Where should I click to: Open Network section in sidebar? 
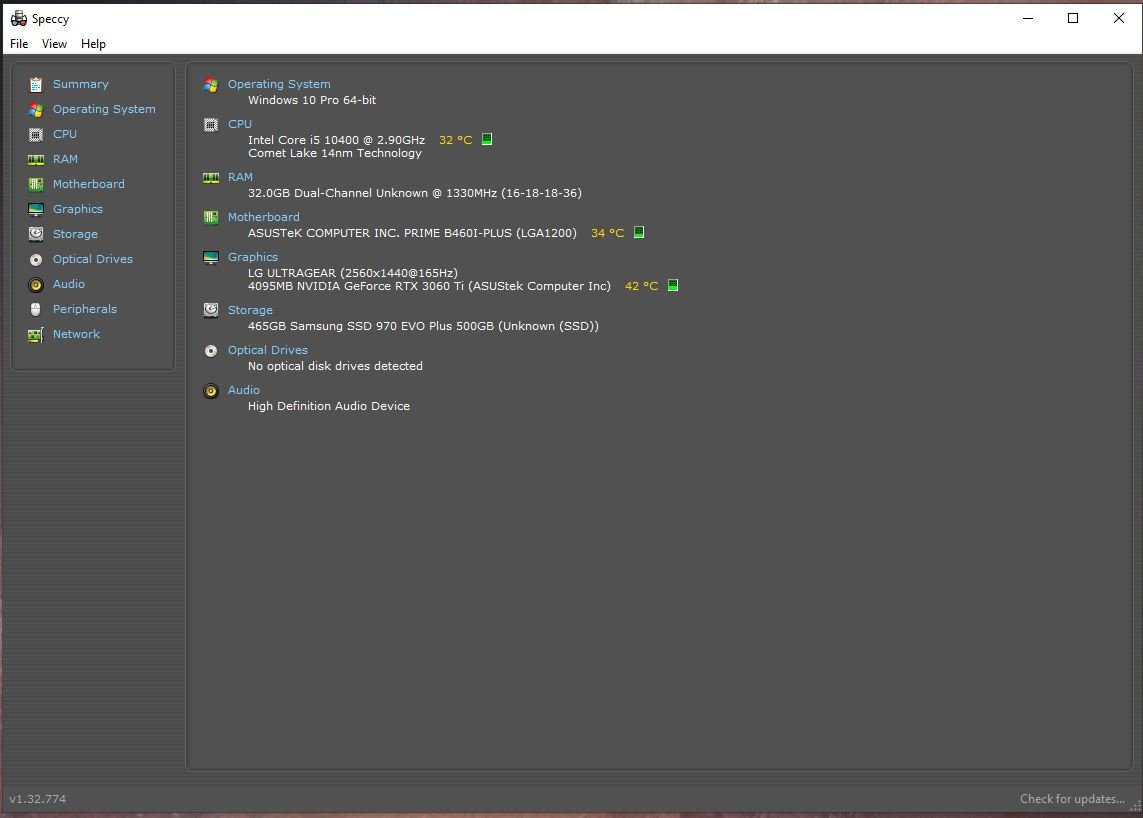point(77,334)
